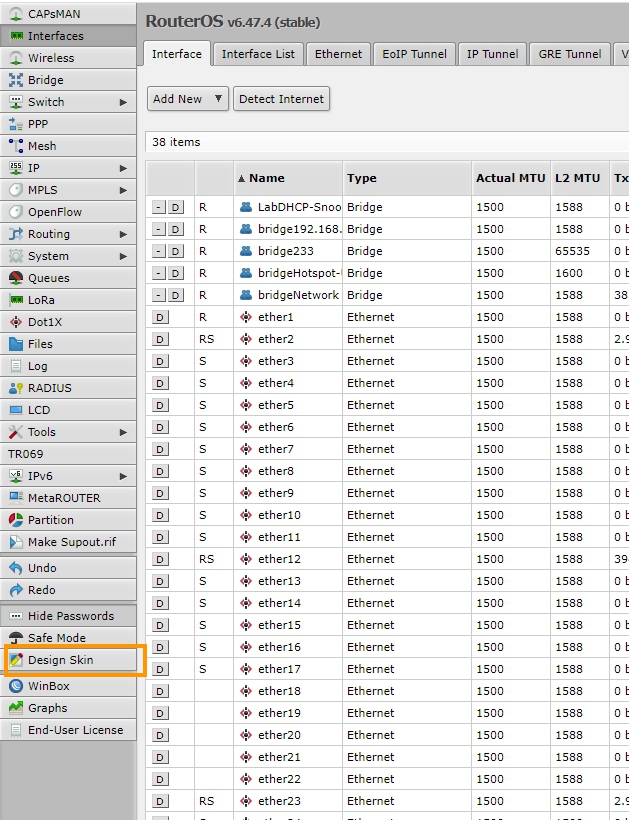Open the LCD icon
This screenshot has height=820, width=629.
tap(16, 409)
